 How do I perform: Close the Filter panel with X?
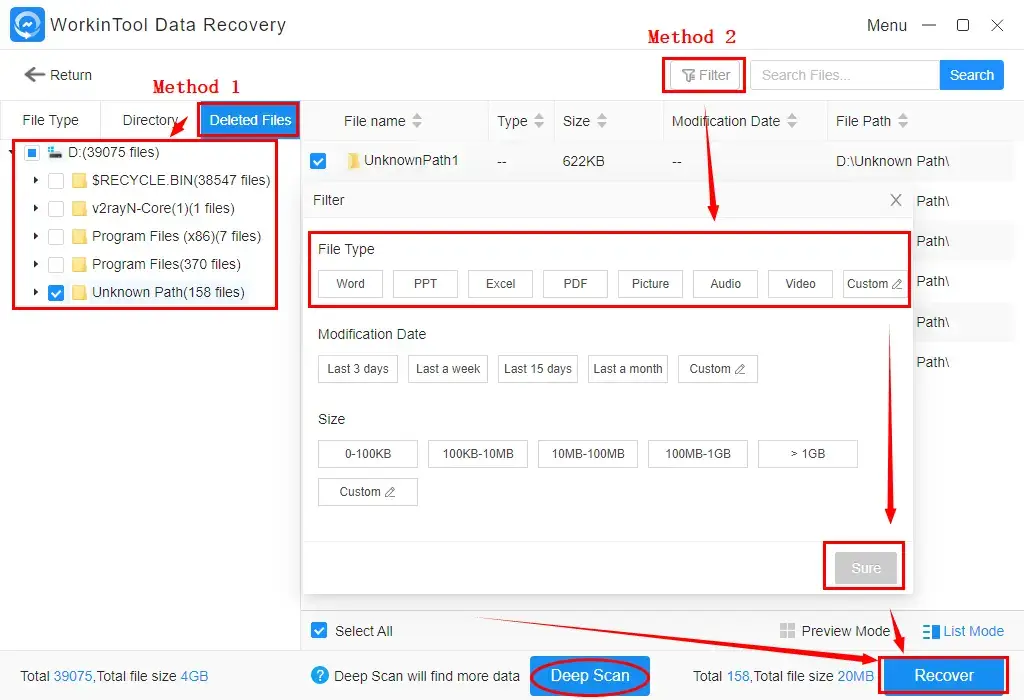pos(896,200)
